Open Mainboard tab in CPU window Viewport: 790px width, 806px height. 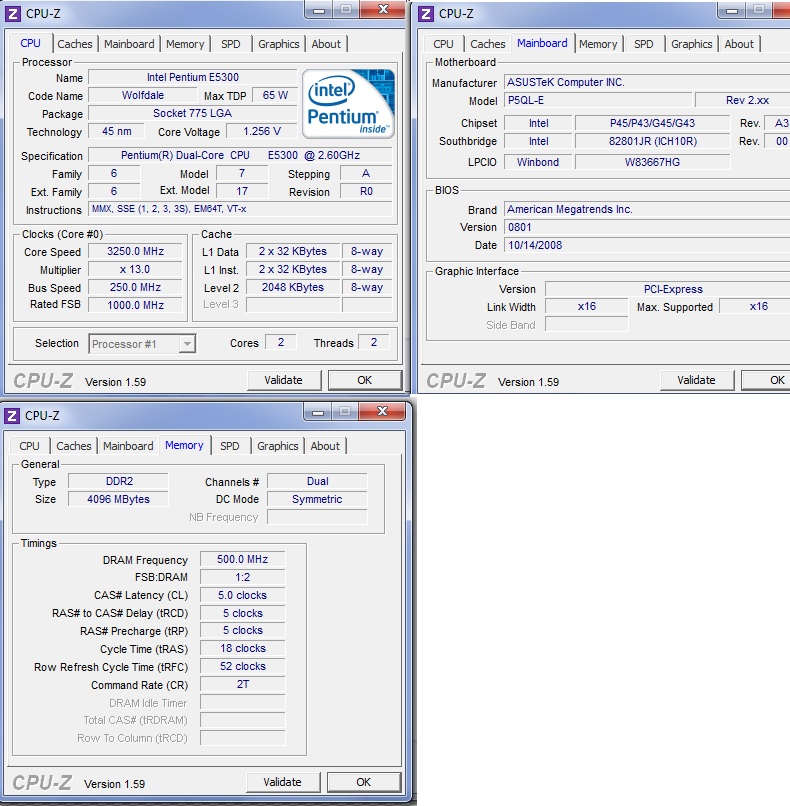[129, 44]
